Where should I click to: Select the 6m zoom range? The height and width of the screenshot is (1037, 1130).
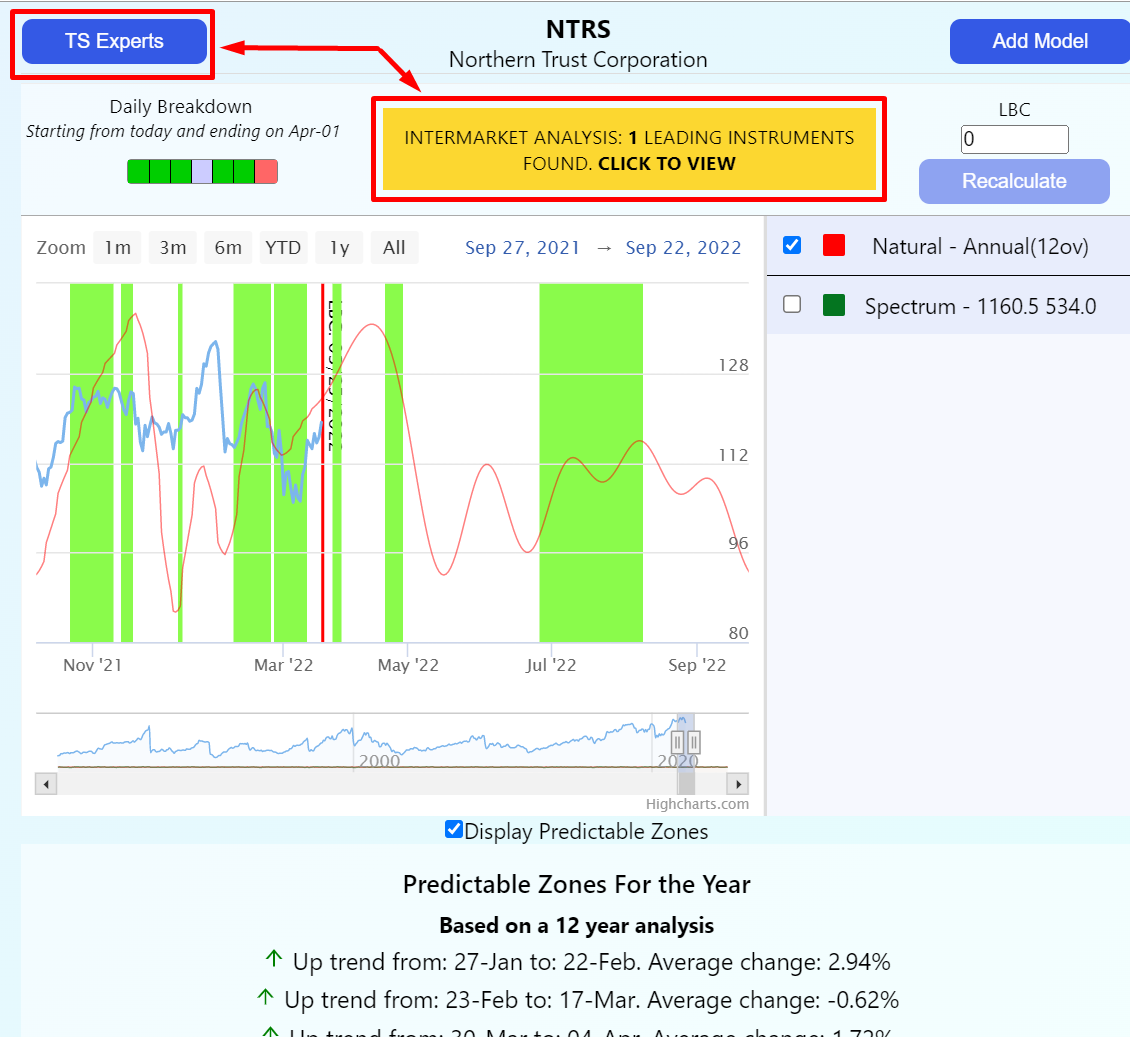coord(228,247)
